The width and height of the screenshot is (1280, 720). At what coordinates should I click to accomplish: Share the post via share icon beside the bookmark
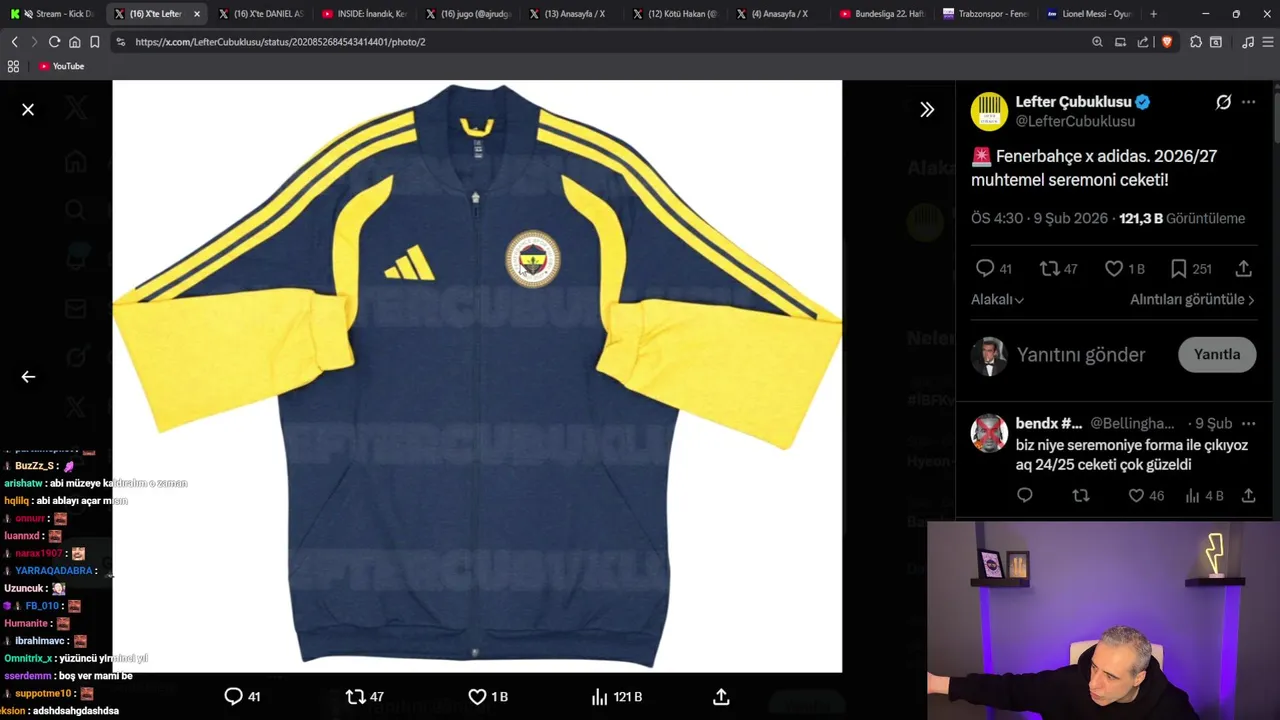(x=1243, y=268)
